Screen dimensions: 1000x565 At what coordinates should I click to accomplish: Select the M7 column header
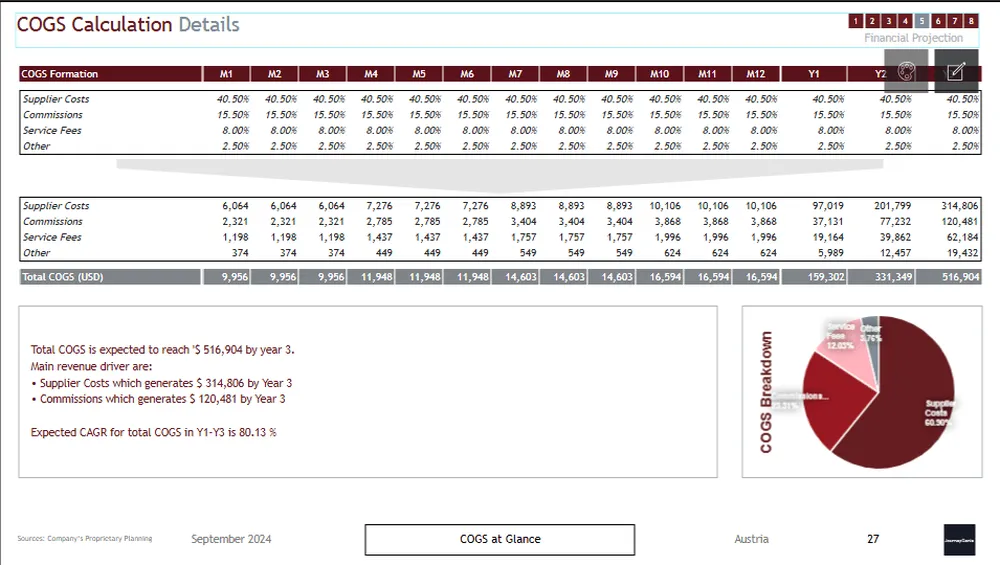[515, 73]
